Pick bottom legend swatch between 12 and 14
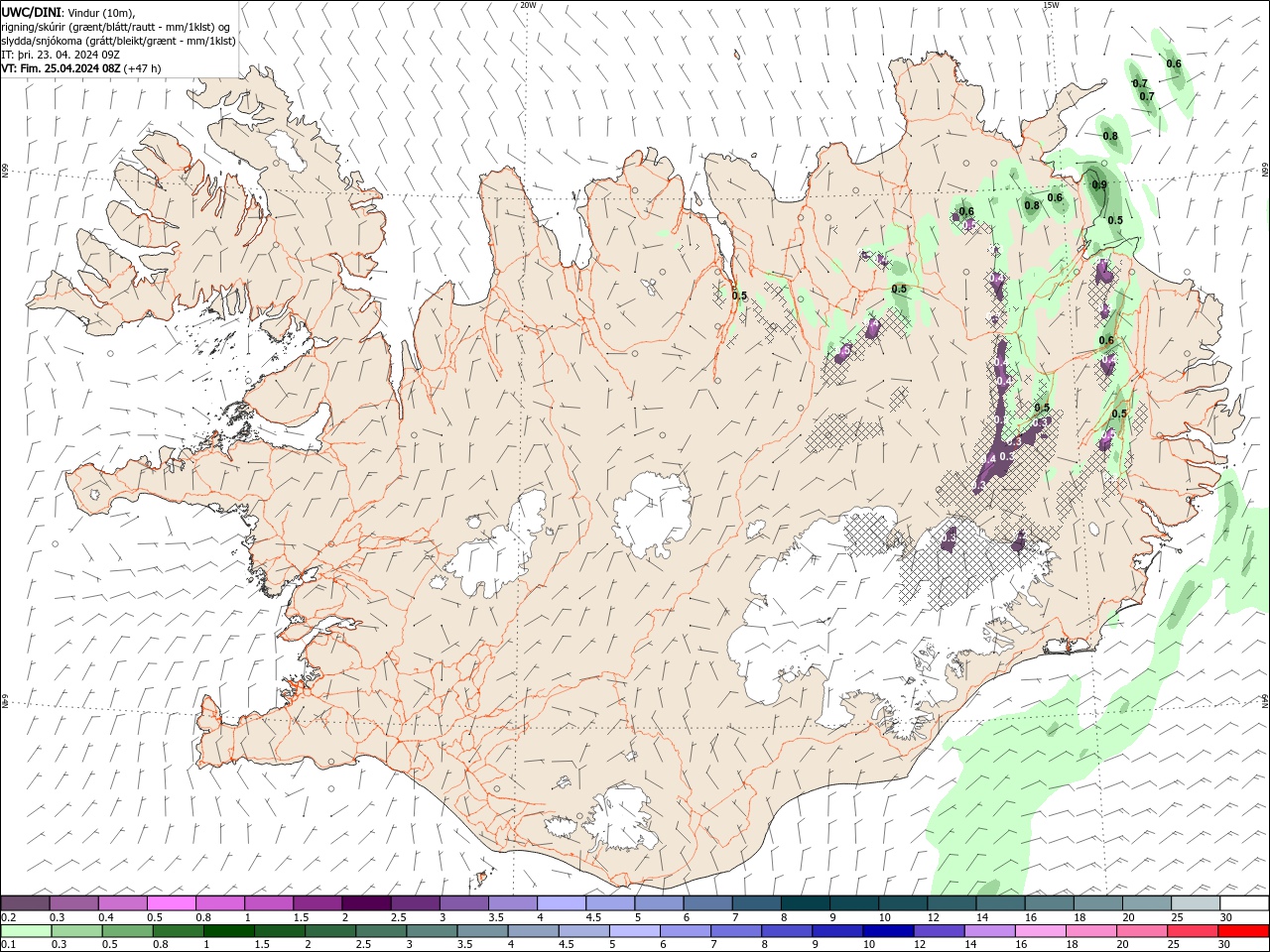The height and width of the screenshot is (952, 1270). (x=939, y=931)
